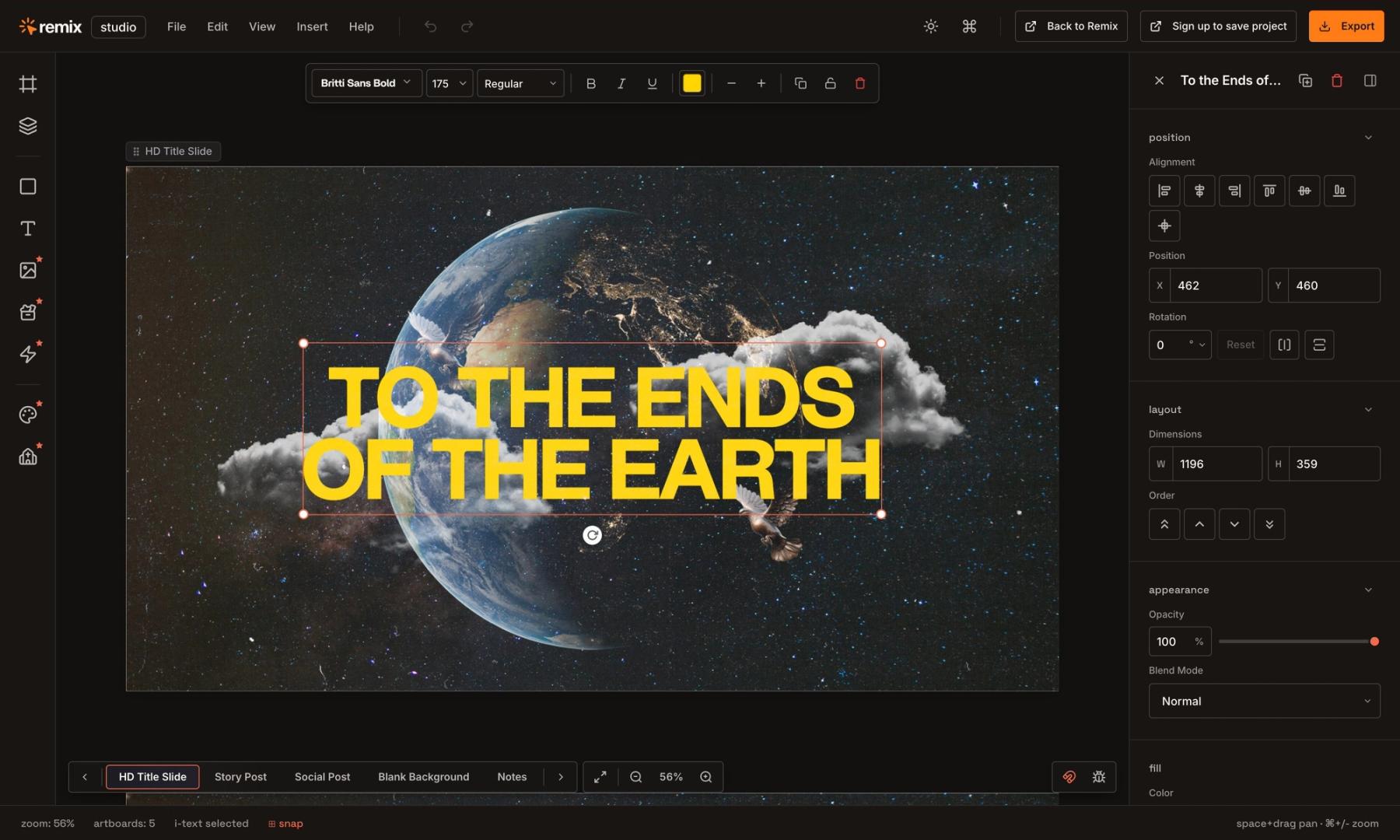Click the theme sun icon
The width and height of the screenshot is (1400, 840).
point(930,26)
